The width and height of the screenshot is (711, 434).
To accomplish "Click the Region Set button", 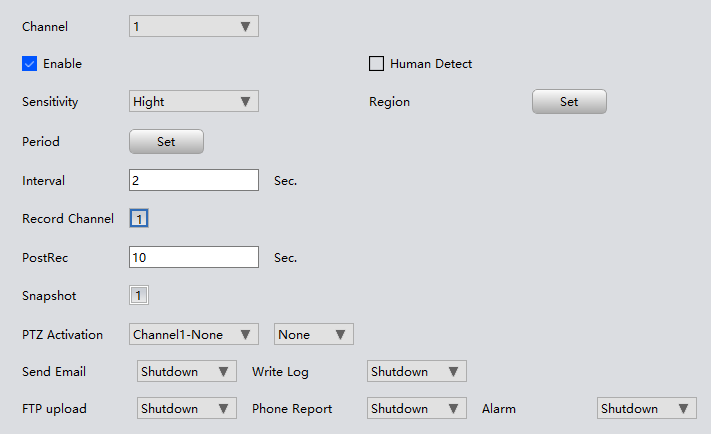I will 569,101.
